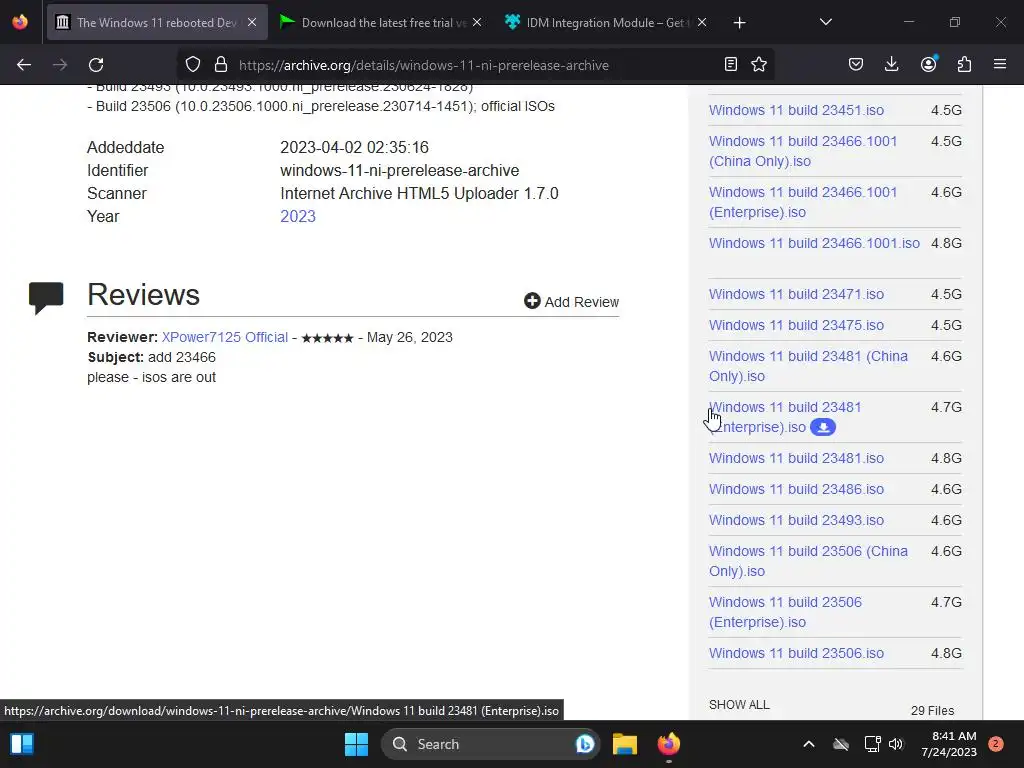
Task: Open the Bing icon in search box
Action: 584,744
